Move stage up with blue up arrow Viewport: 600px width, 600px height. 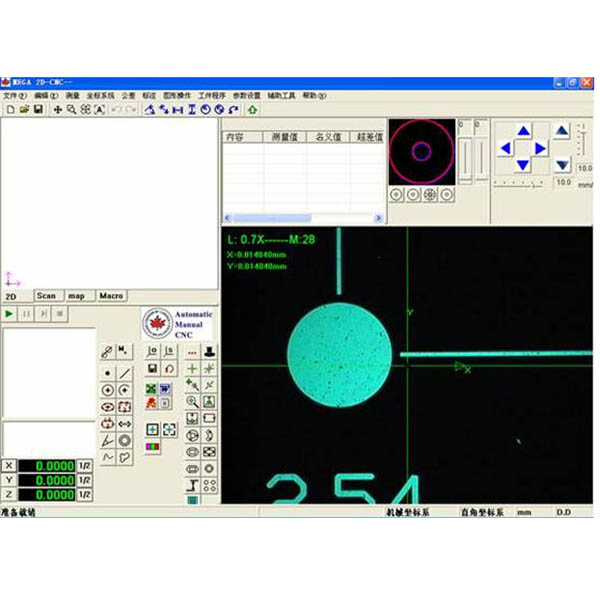click(x=523, y=131)
